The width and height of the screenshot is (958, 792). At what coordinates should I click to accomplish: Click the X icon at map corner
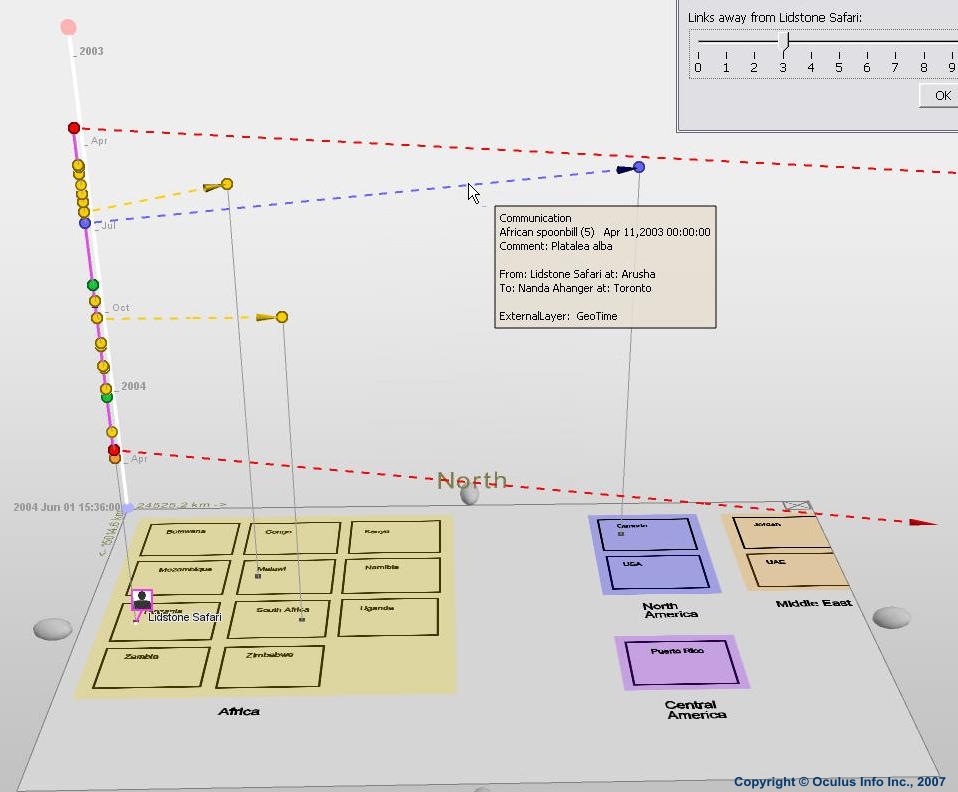point(796,508)
